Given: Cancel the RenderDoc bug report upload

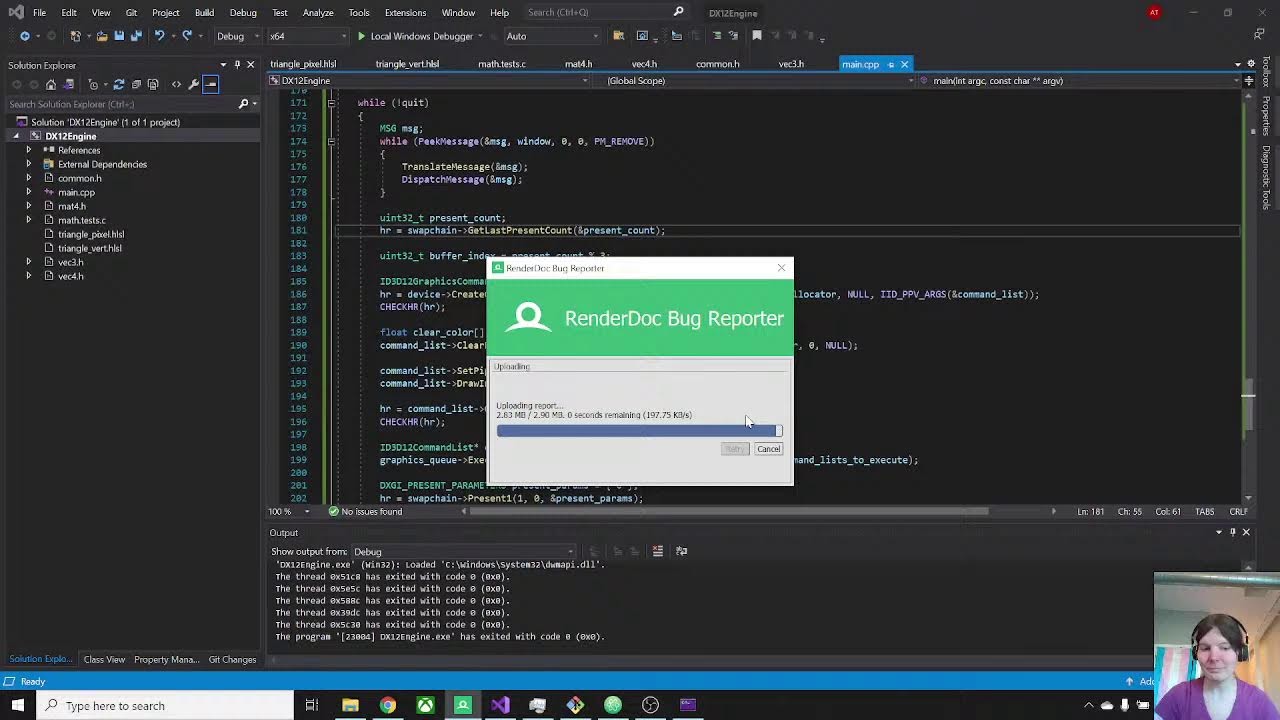Looking at the screenshot, I should pyautogui.click(x=768, y=449).
